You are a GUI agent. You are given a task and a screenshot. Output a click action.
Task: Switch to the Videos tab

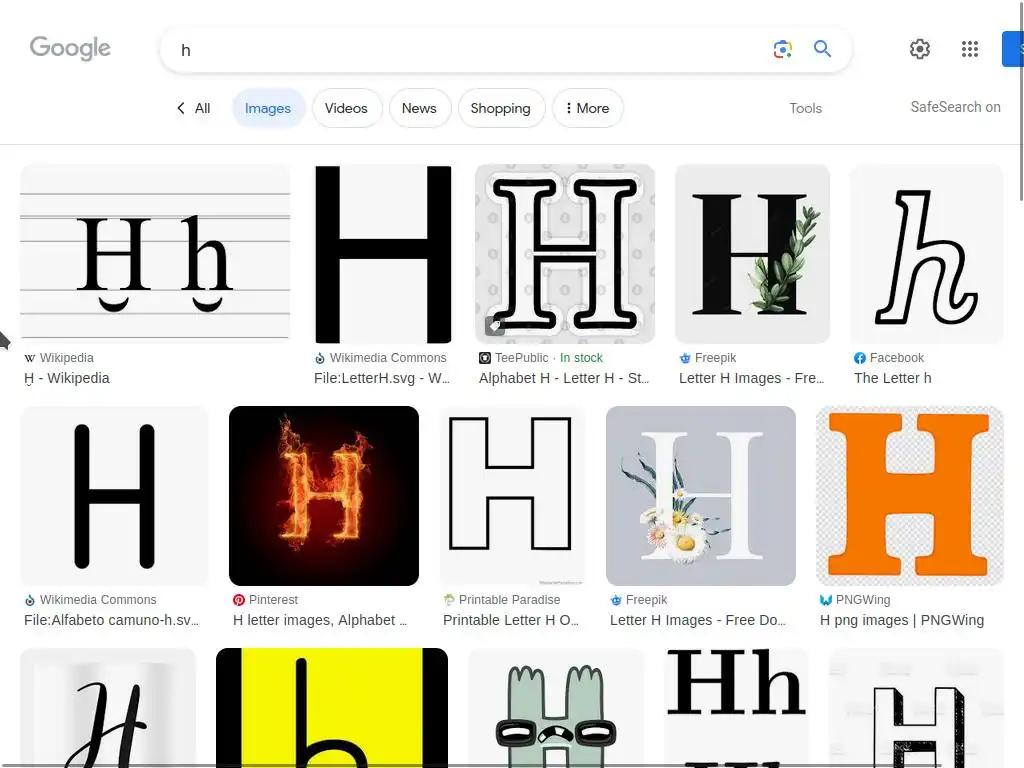tap(346, 108)
